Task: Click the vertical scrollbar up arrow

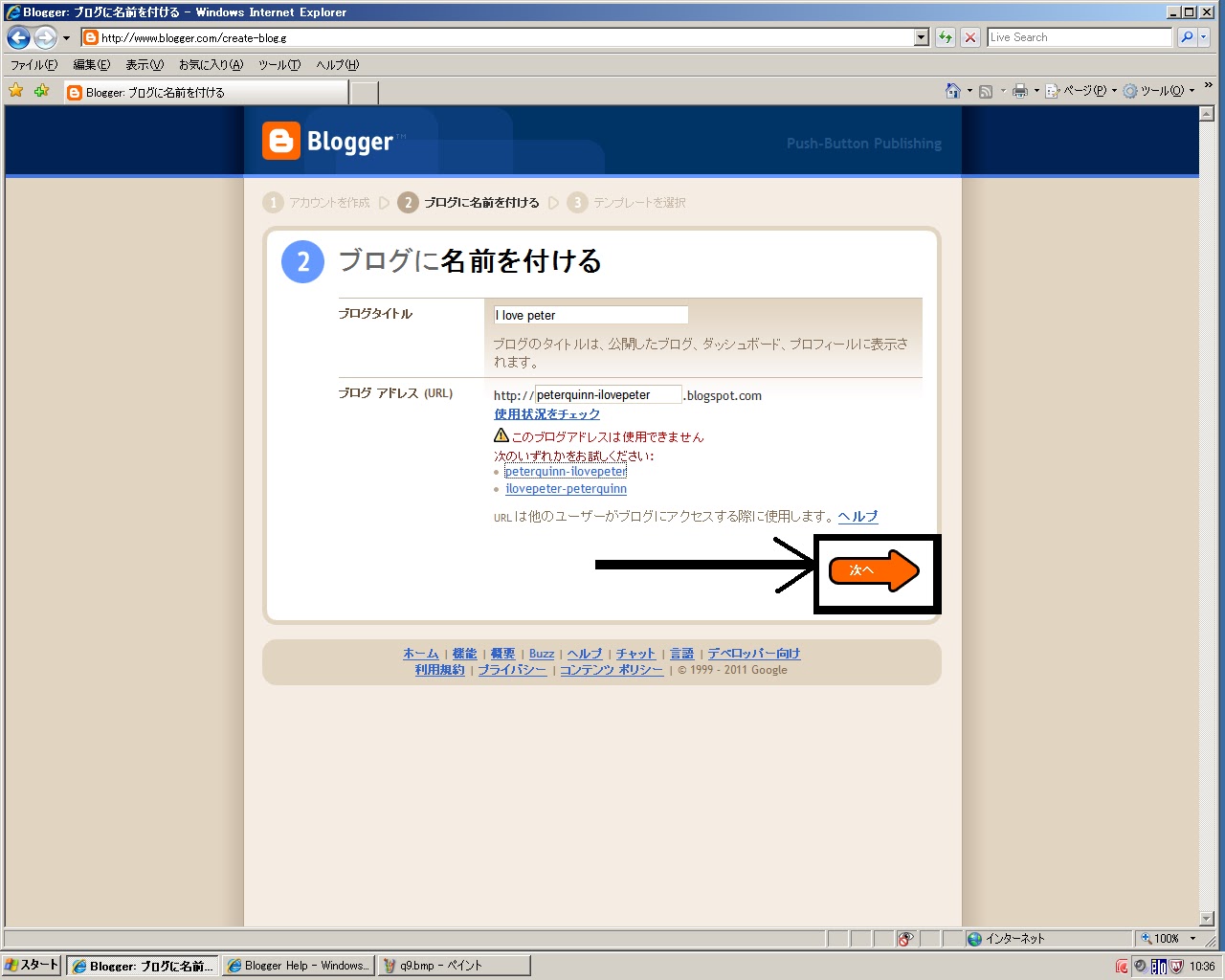Action: (1207, 114)
